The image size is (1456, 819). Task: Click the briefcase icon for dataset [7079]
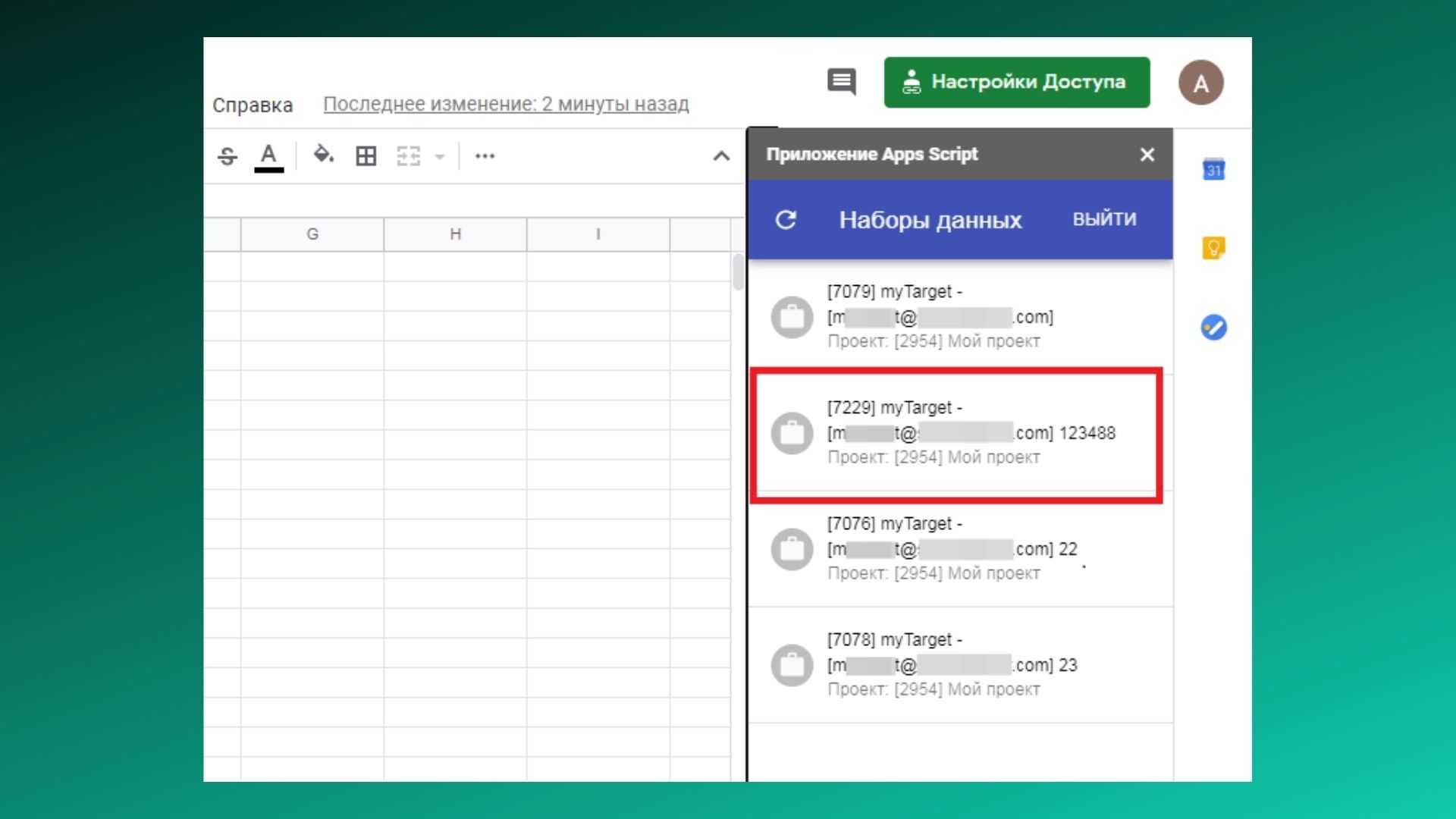792,317
